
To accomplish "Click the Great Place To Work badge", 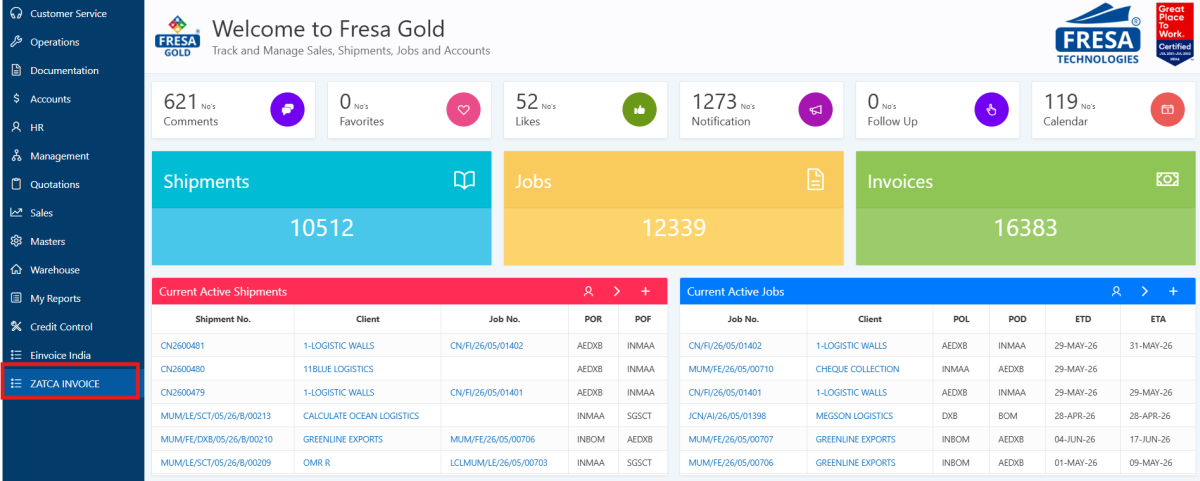I will (x=1174, y=33).
